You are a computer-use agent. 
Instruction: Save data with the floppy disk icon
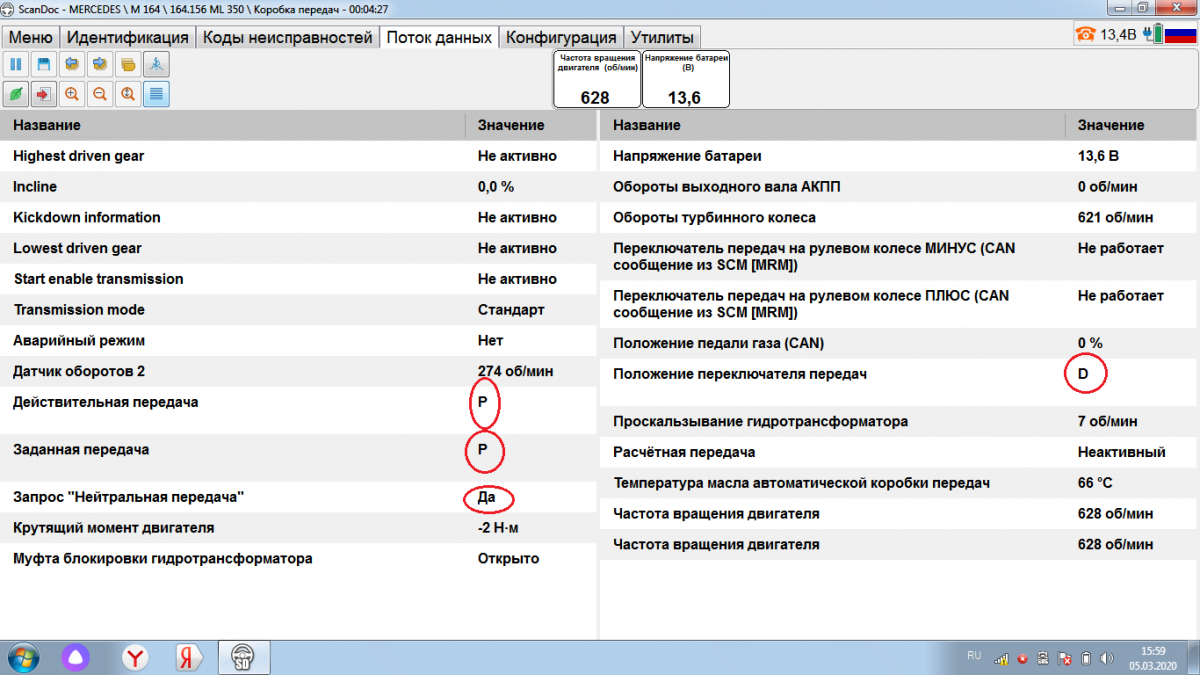(44, 66)
